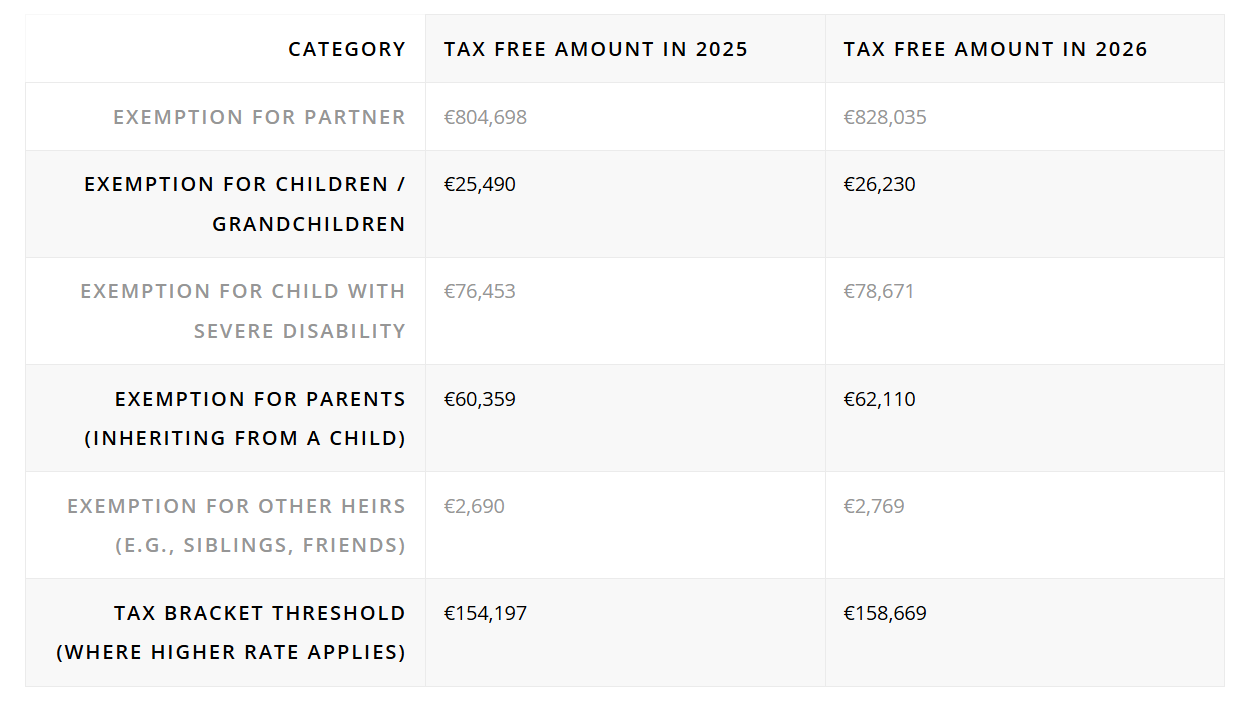Image resolution: width=1259 pixels, height=704 pixels.
Task: Click the €78,671 disability exemption cell
Action: pyautogui.click(x=879, y=291)
